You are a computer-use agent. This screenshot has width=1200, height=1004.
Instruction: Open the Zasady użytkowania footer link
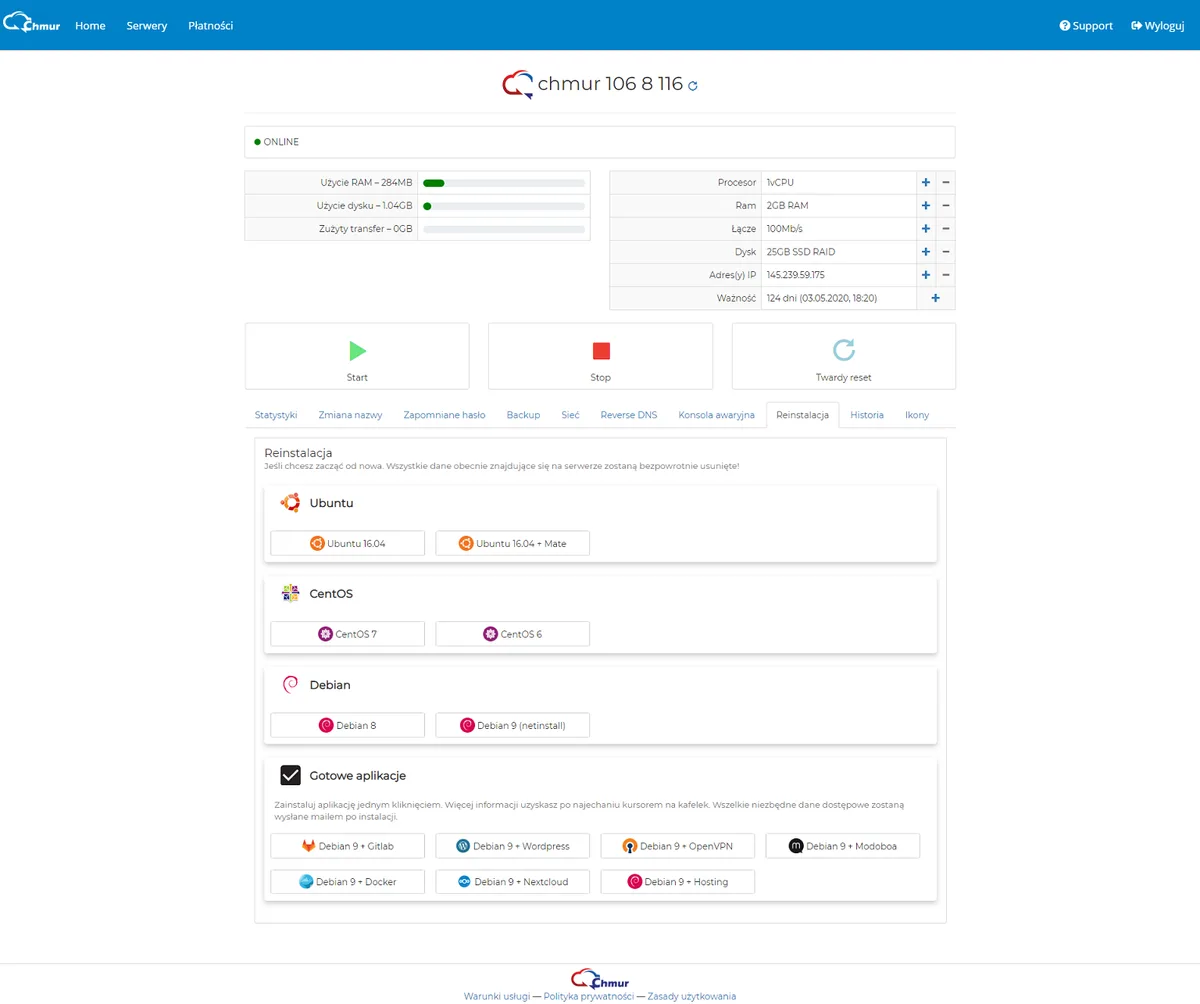click(692, 996)
